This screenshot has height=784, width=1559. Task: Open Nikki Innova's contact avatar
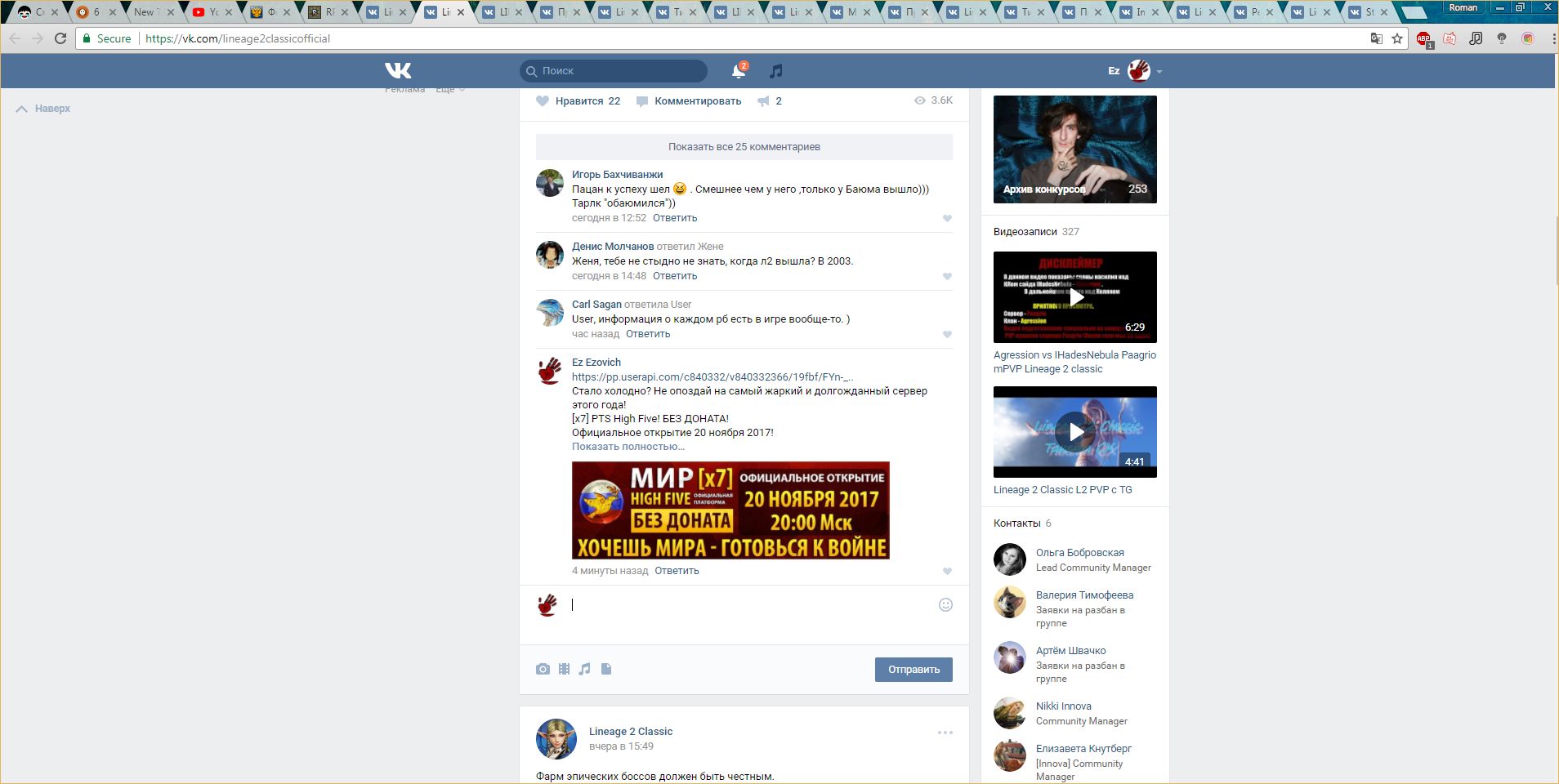1010,713
